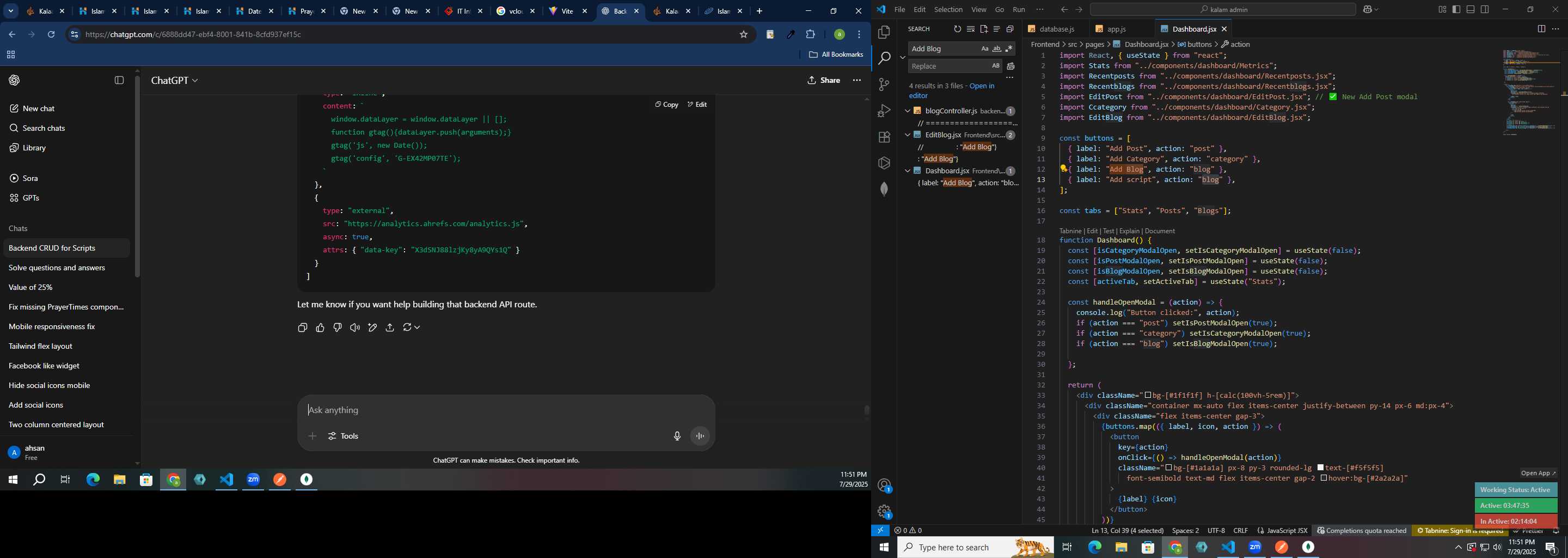1568x558 pixels.
Task: Select Vite tab in Chrome
Action: point(568,11)
